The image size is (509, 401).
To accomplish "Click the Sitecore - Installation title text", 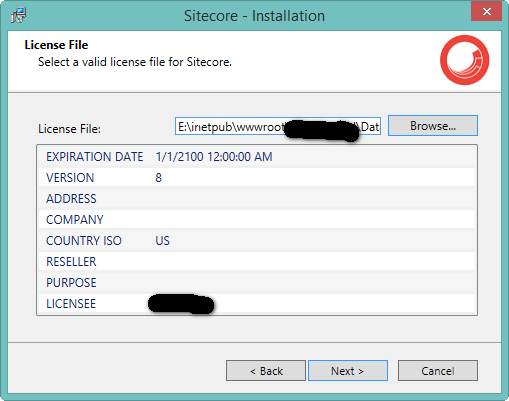I will (254, 16).
